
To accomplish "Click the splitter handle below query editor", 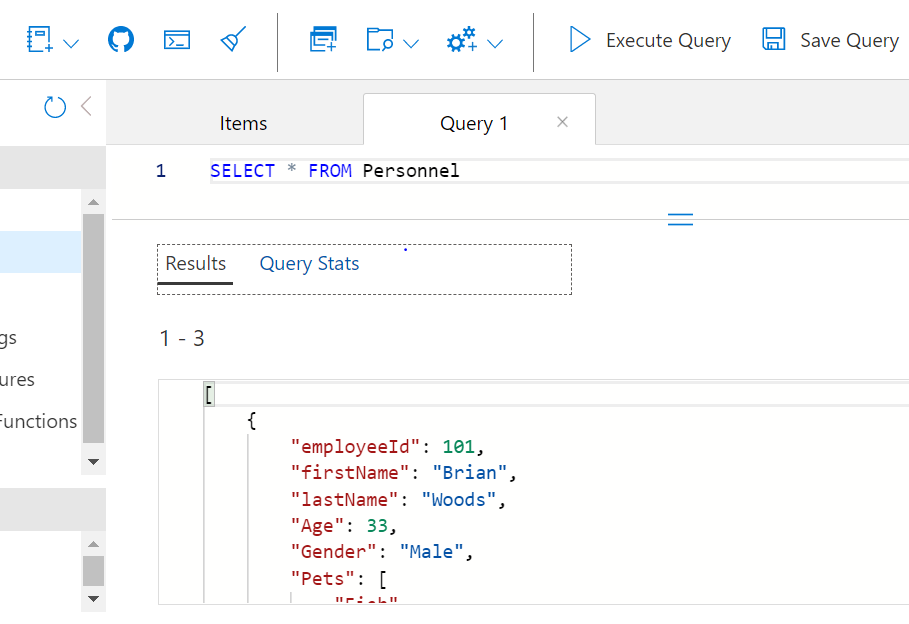I will [x=680, y=220].
